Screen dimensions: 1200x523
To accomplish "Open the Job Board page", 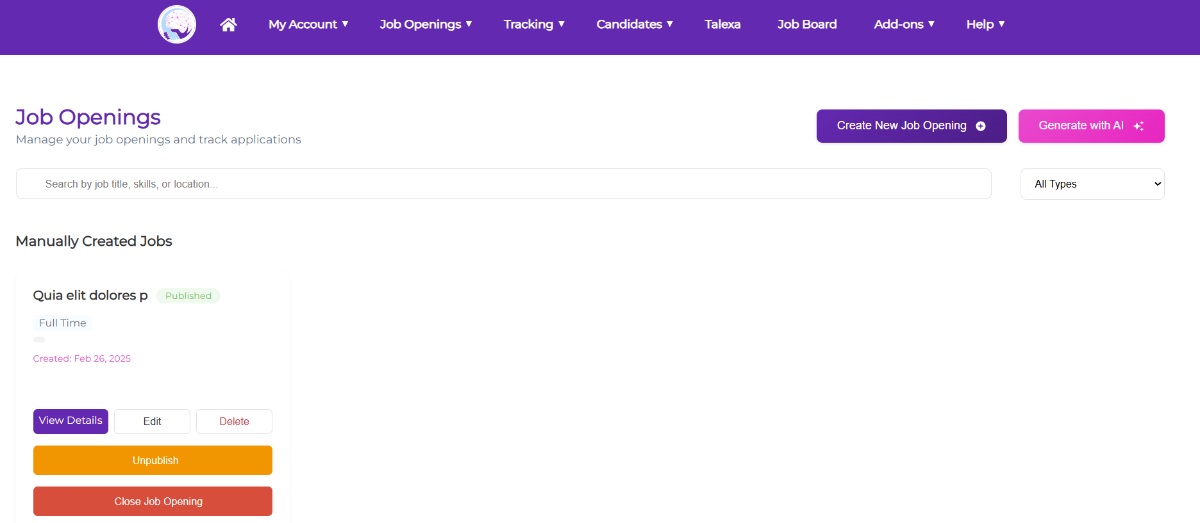I will pyautogui.click(x=807, y=24).
